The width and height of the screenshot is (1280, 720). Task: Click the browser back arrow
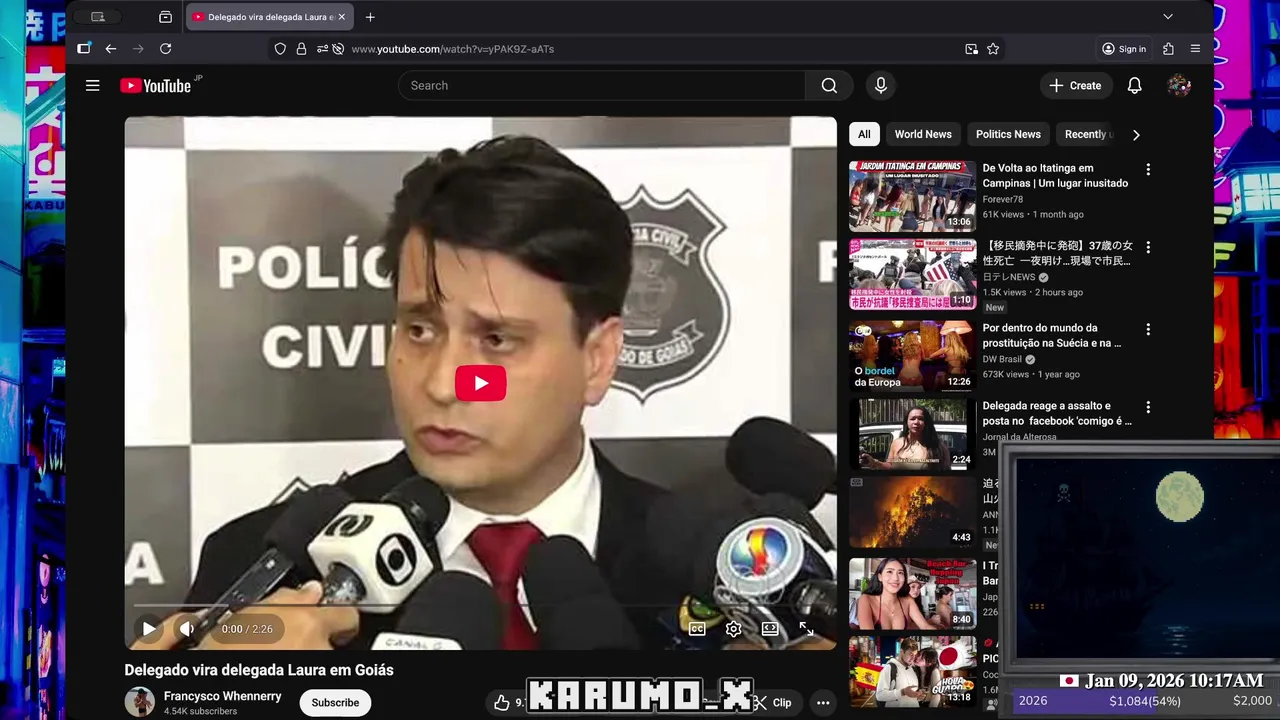click(111, 49)
